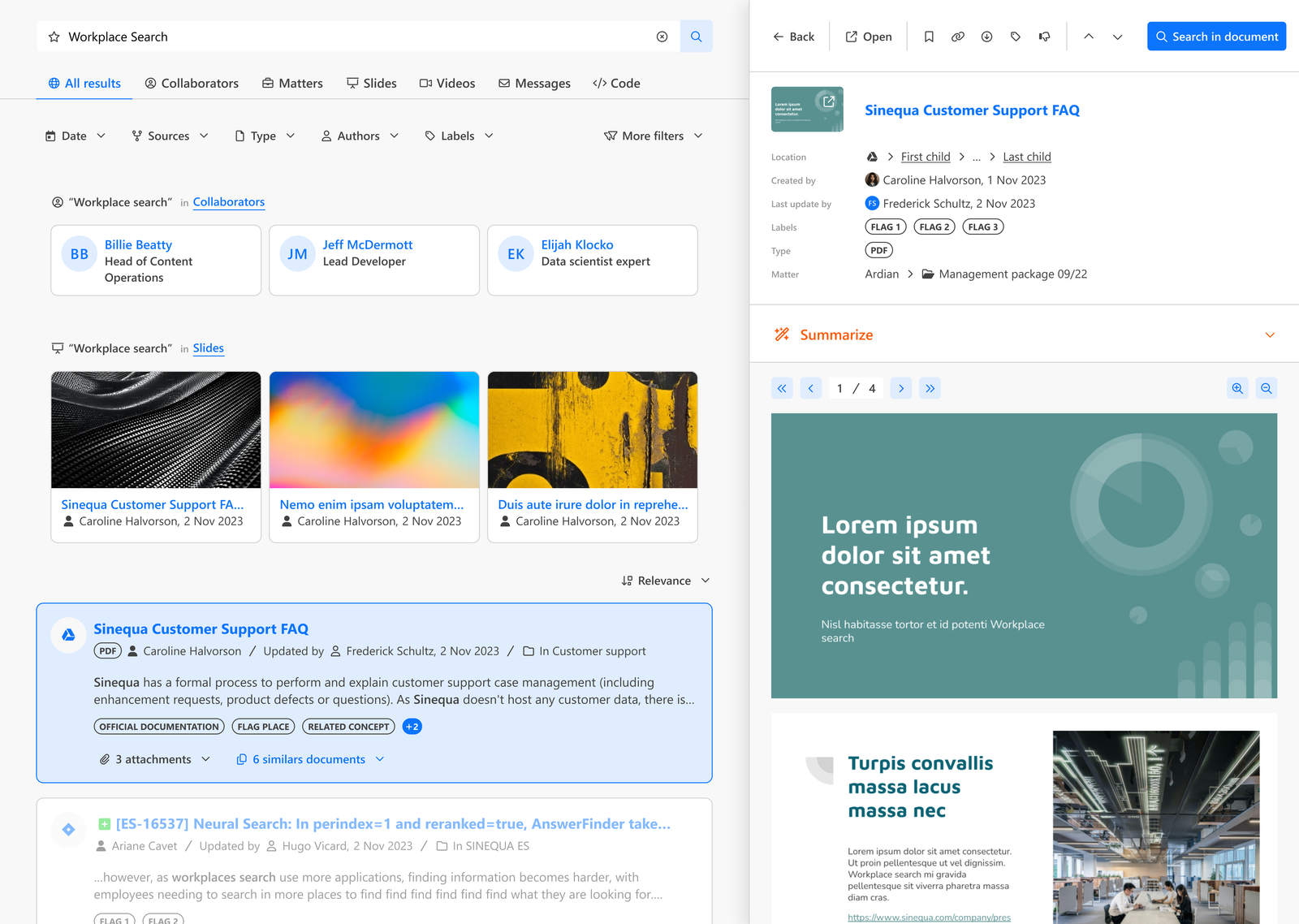This screenshot has width=1299, height=924.
Task: Open the Authors filter dropdown
Action: point(360,136)
